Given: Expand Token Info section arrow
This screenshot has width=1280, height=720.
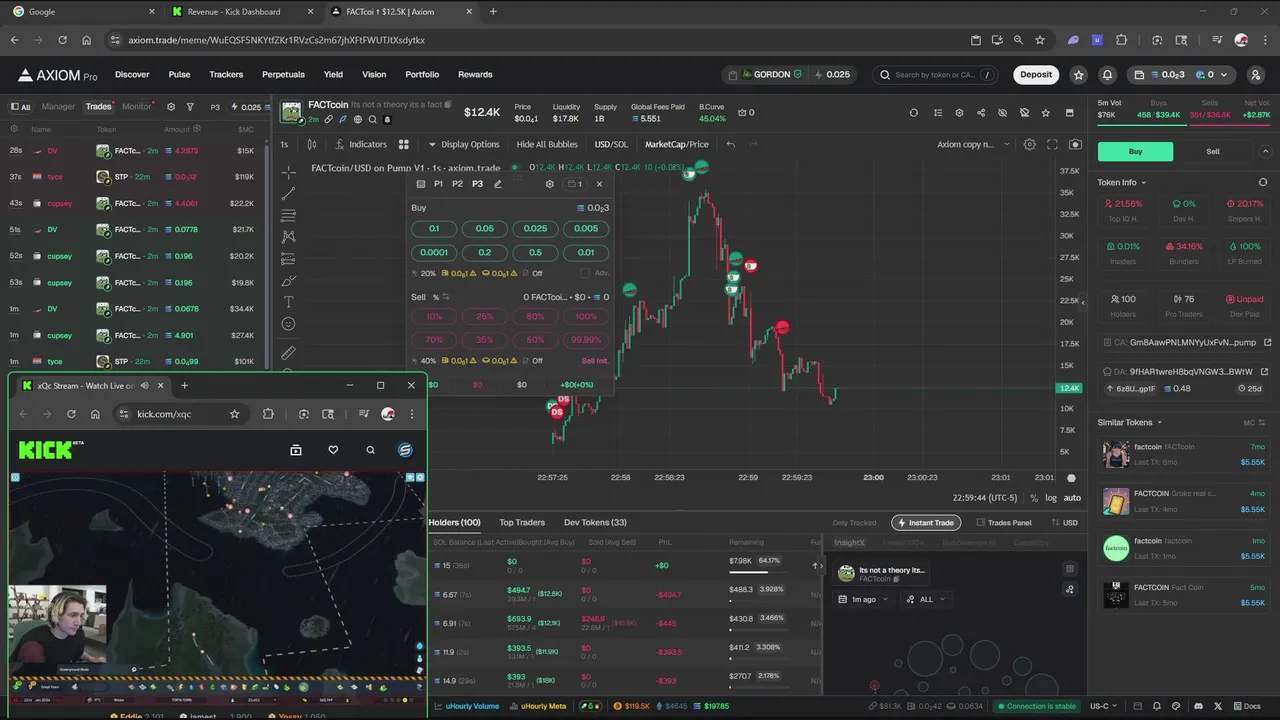Looking at the screenshot, I should 1144,182.
